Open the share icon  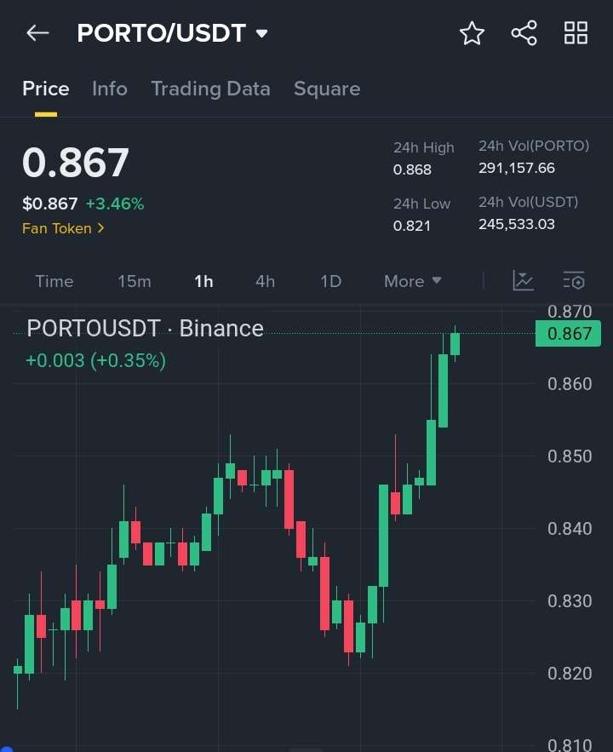click(x=524, y=33)
